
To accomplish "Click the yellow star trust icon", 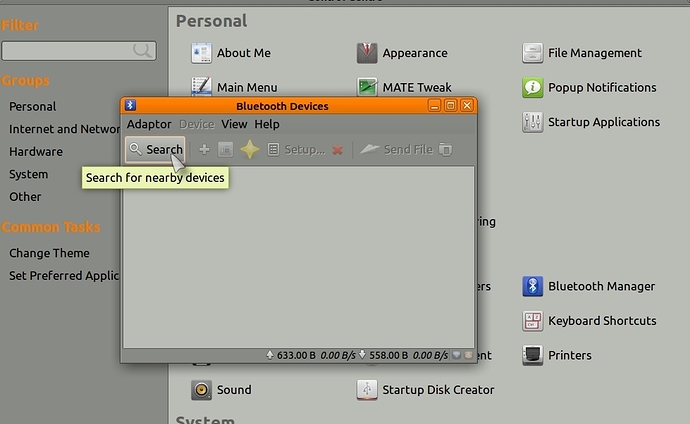I will [x=249, y=150].
